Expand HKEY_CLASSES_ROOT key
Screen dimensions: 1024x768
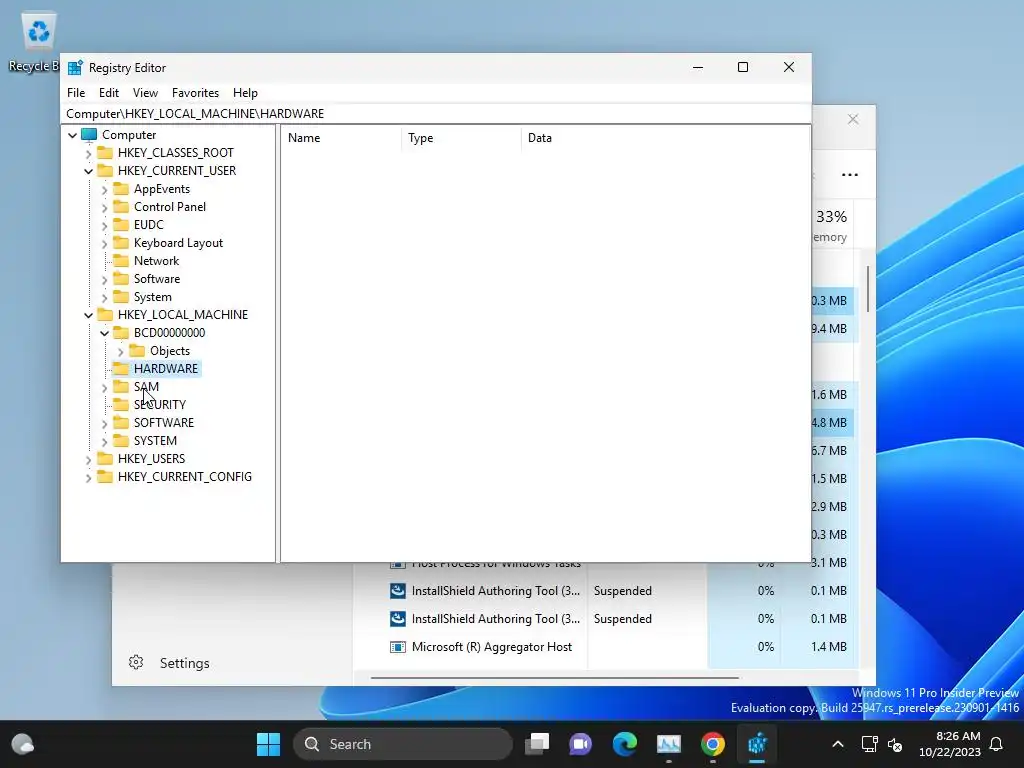click(x=88, y=153)
